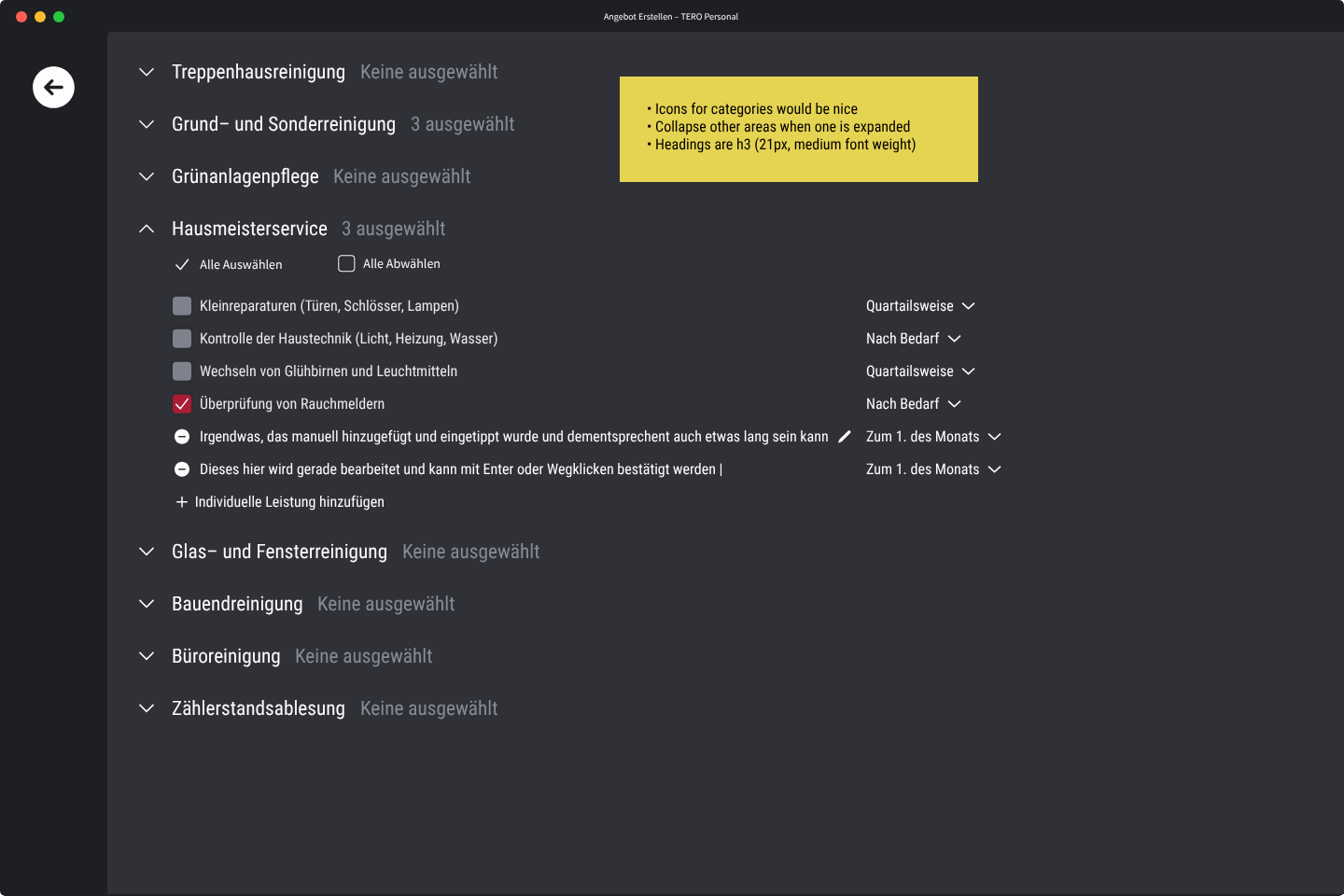Click the pencil edit icon
The width and height of the screenshot is (1344, 896).
[845, 437]
